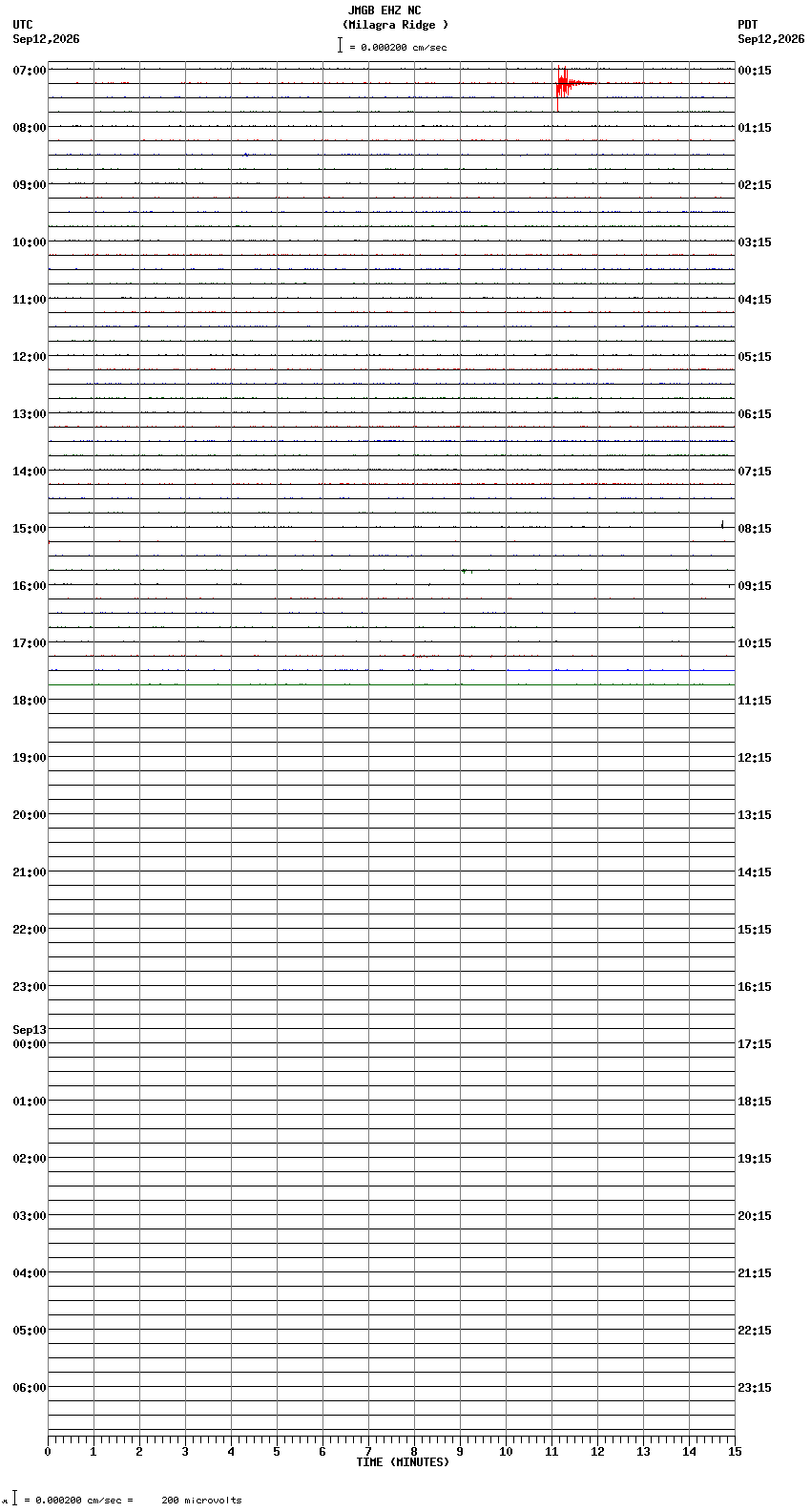
Task: Select the 16:00 UTC row label
Action: [30, 586]
